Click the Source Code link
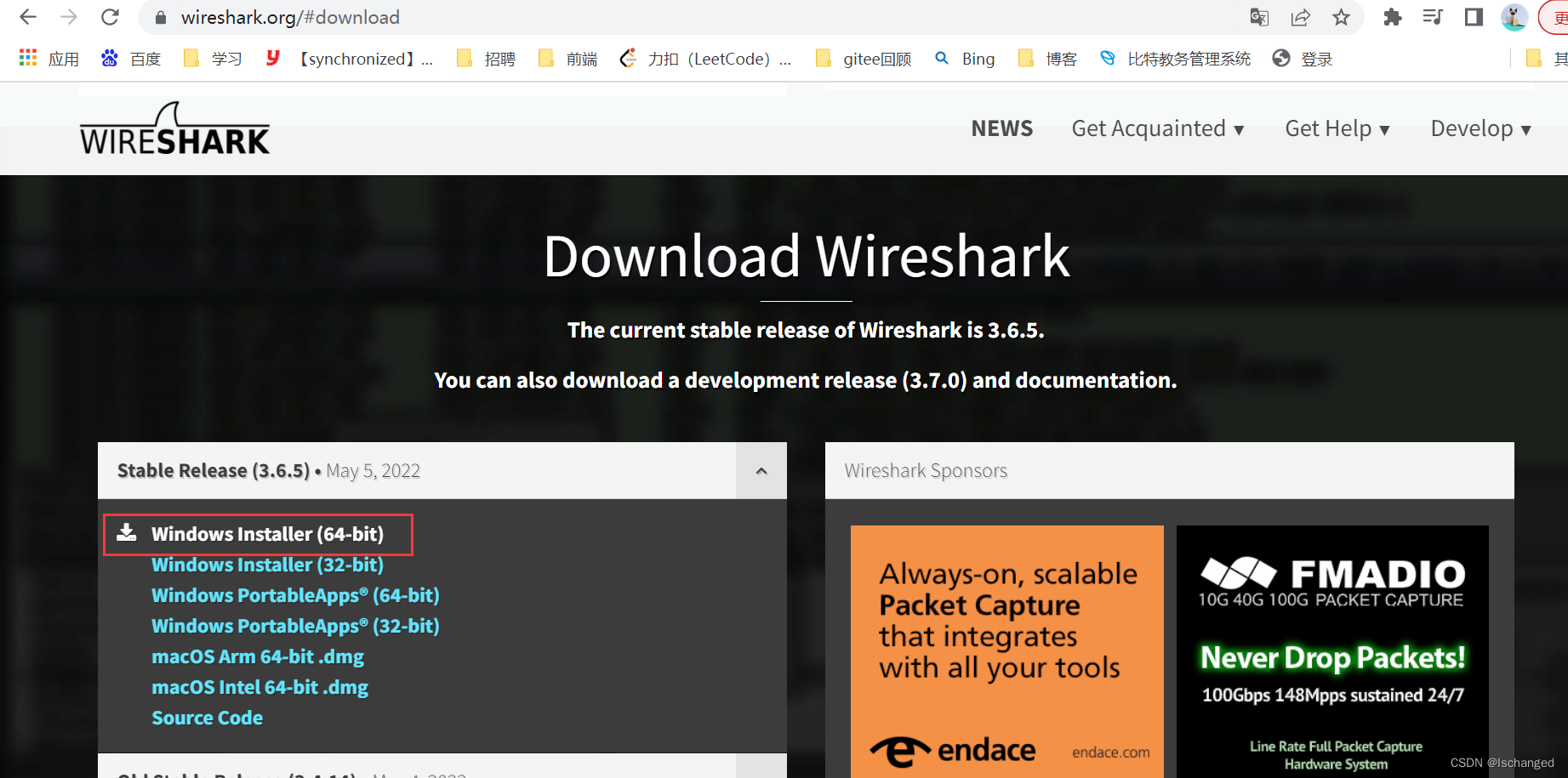Image resolution: width=1568 pixels, height=778 pixels. pos(207,718)
